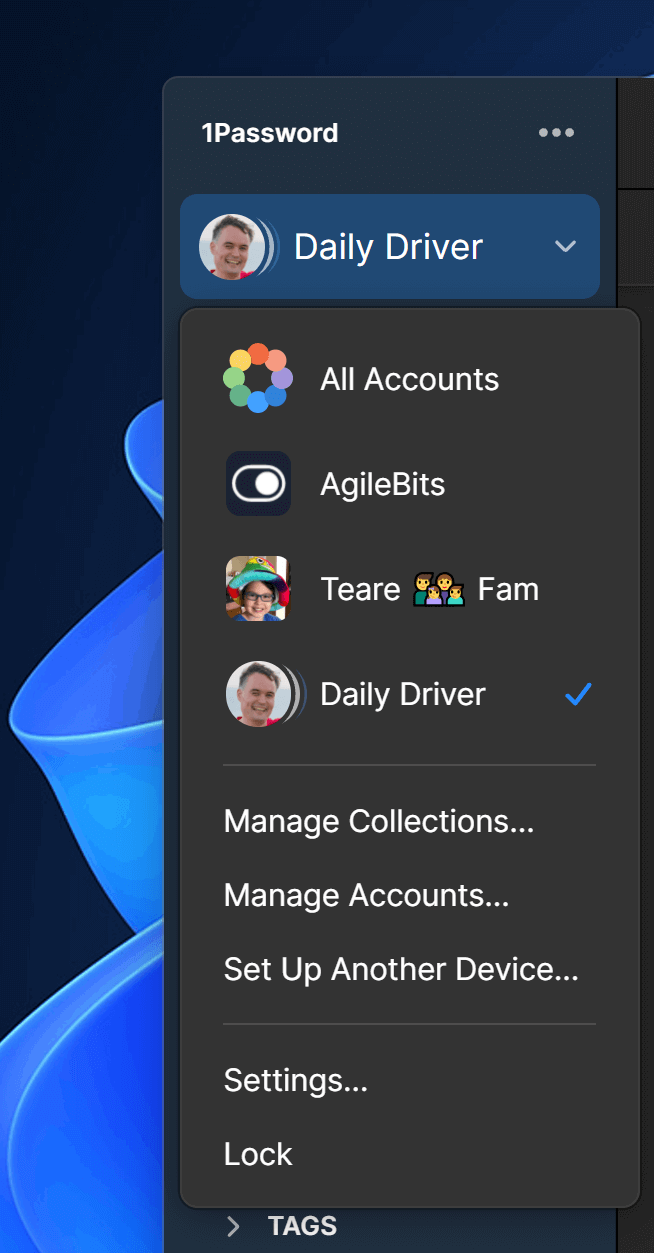The image size is (654, 1253).
Task: Click the down chevron in Daily Driver header
Action: point(566,246)
